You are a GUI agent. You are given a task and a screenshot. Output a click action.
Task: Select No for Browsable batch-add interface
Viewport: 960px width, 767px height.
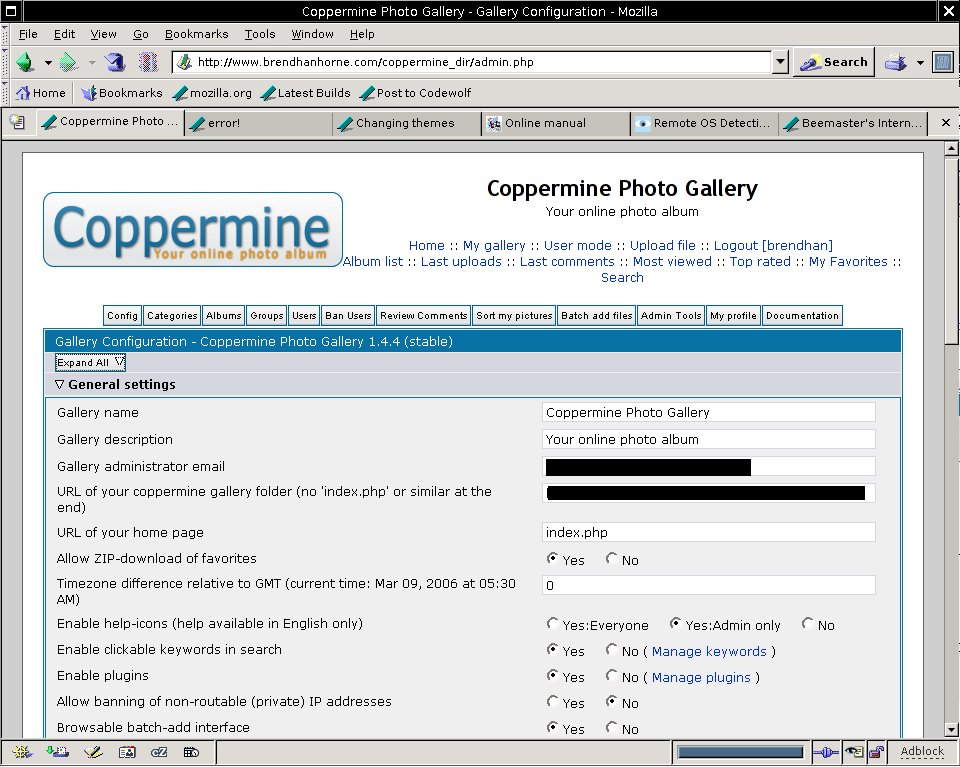[x=612, y=727]
